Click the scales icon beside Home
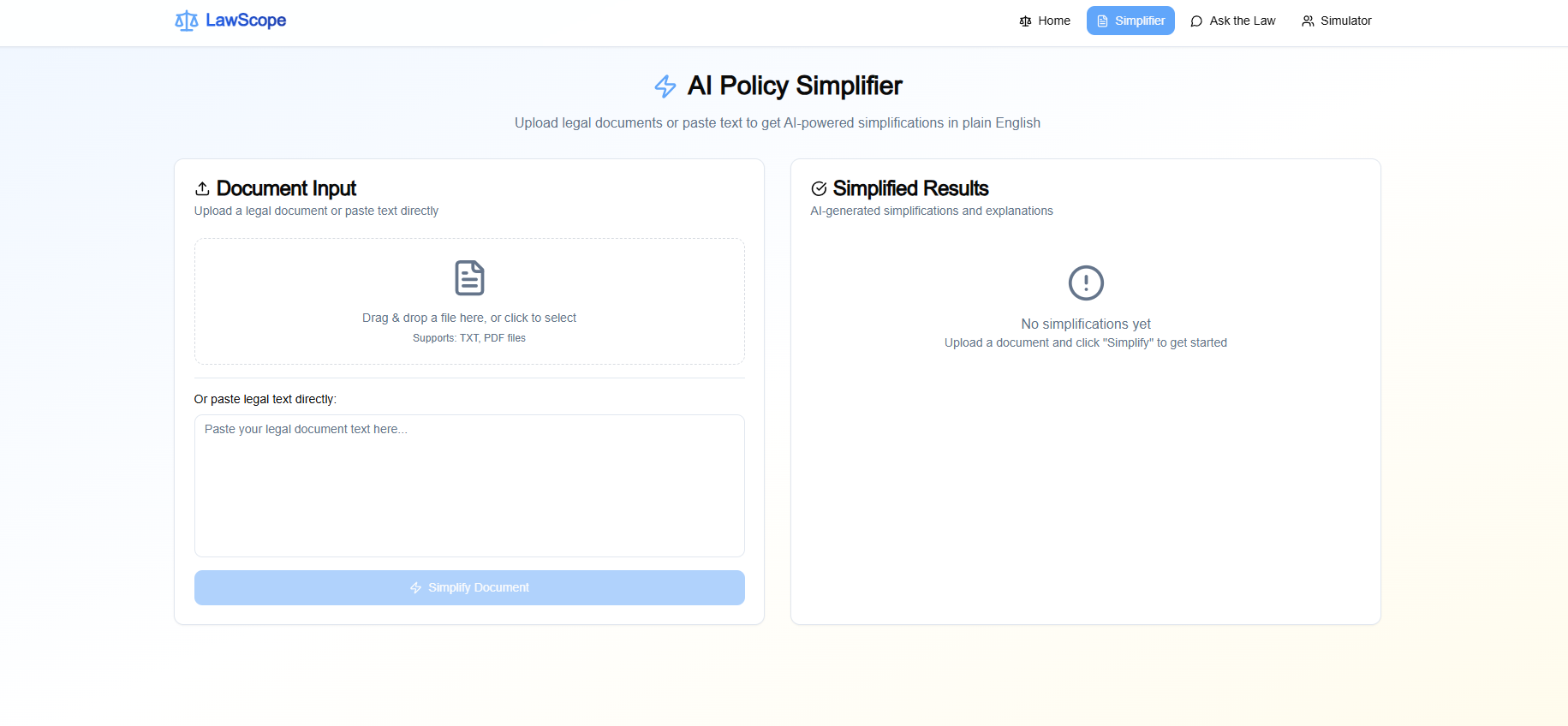Image resolution: width=1568 pixels, height=726 pixels. coord(1025,21)
